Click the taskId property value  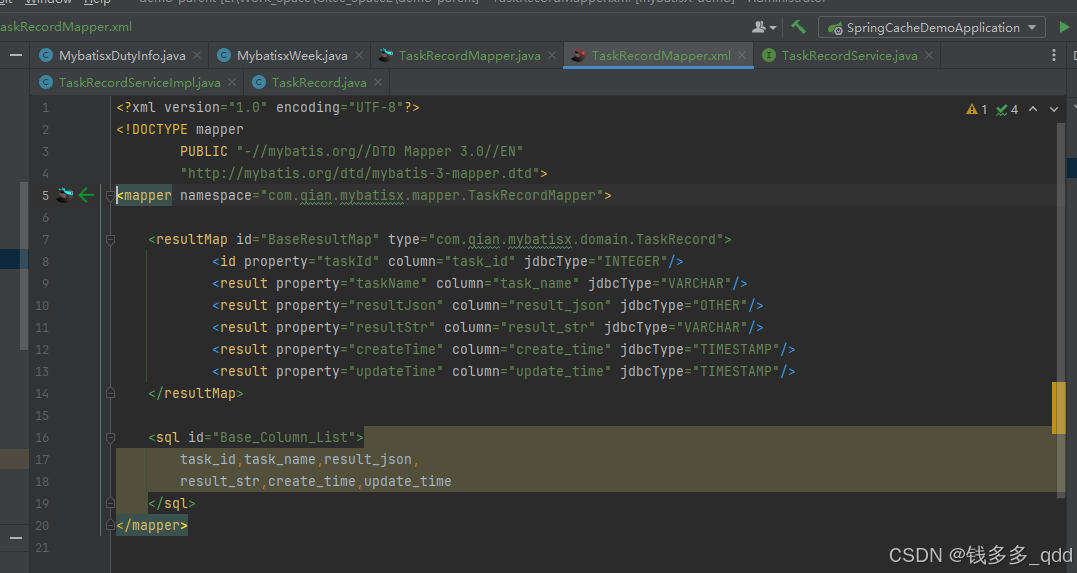point(348,262)
